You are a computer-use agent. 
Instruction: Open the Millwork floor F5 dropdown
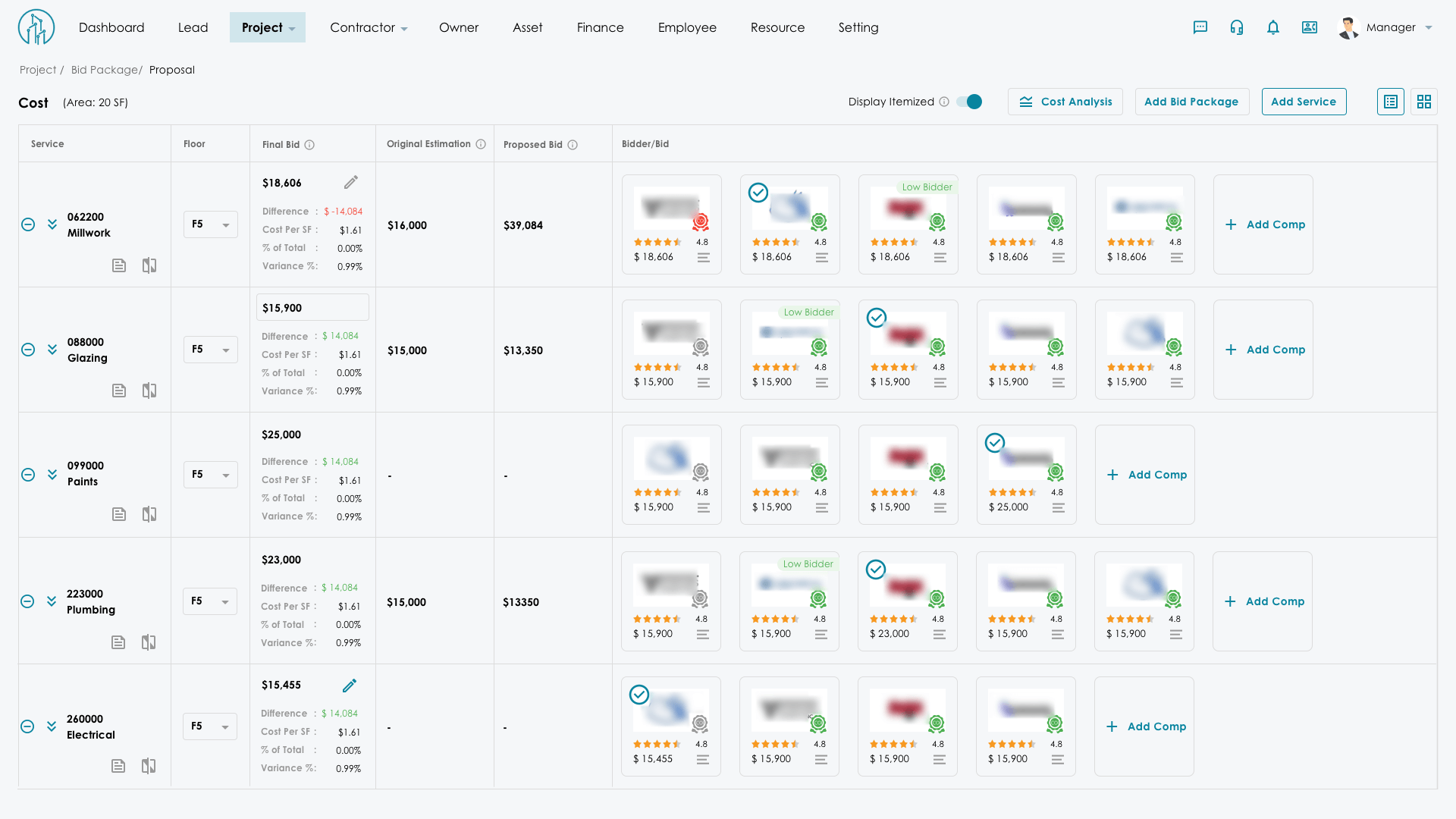point(210,224)
